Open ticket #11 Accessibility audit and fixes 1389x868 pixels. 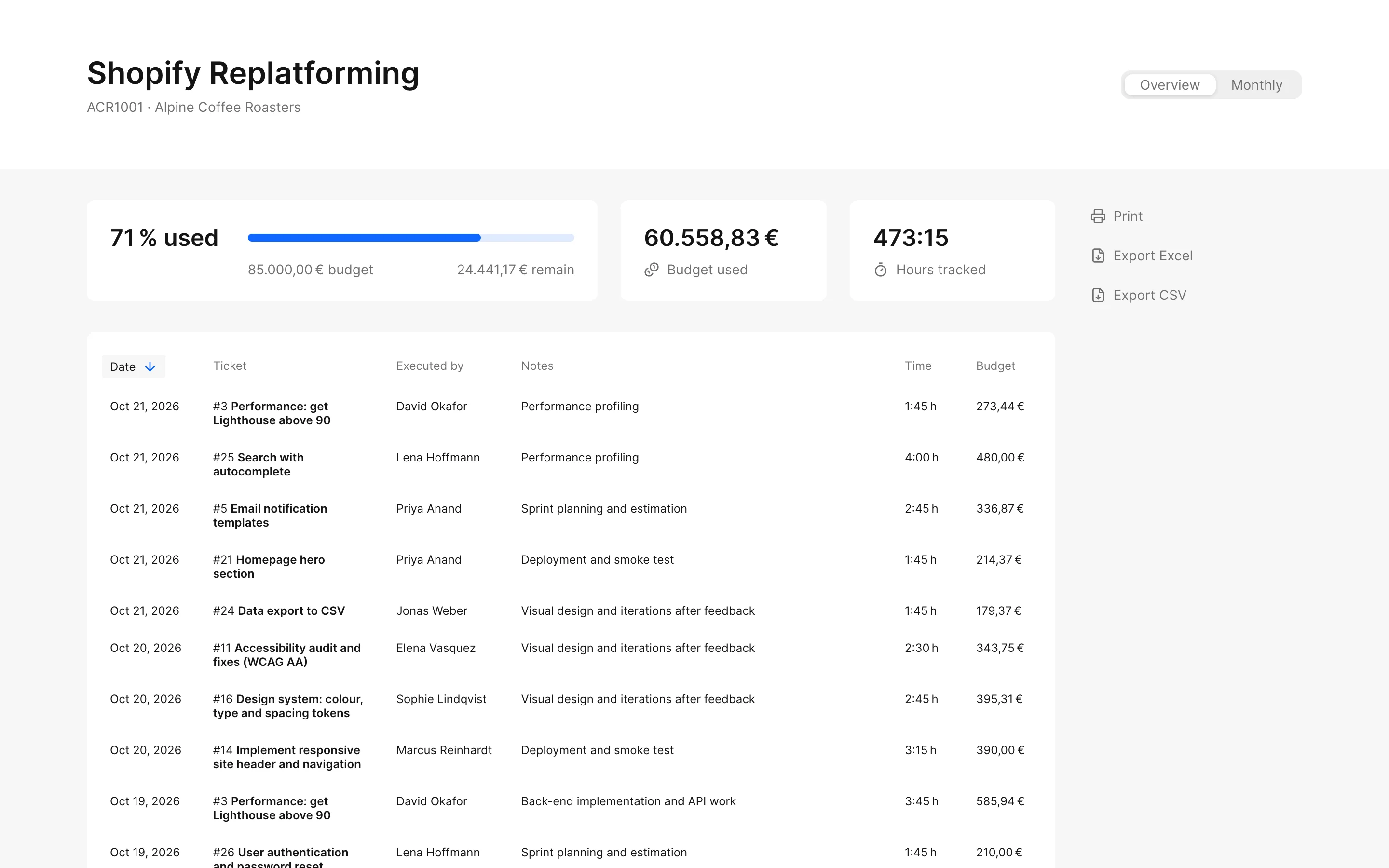click(x=287, y=655)
